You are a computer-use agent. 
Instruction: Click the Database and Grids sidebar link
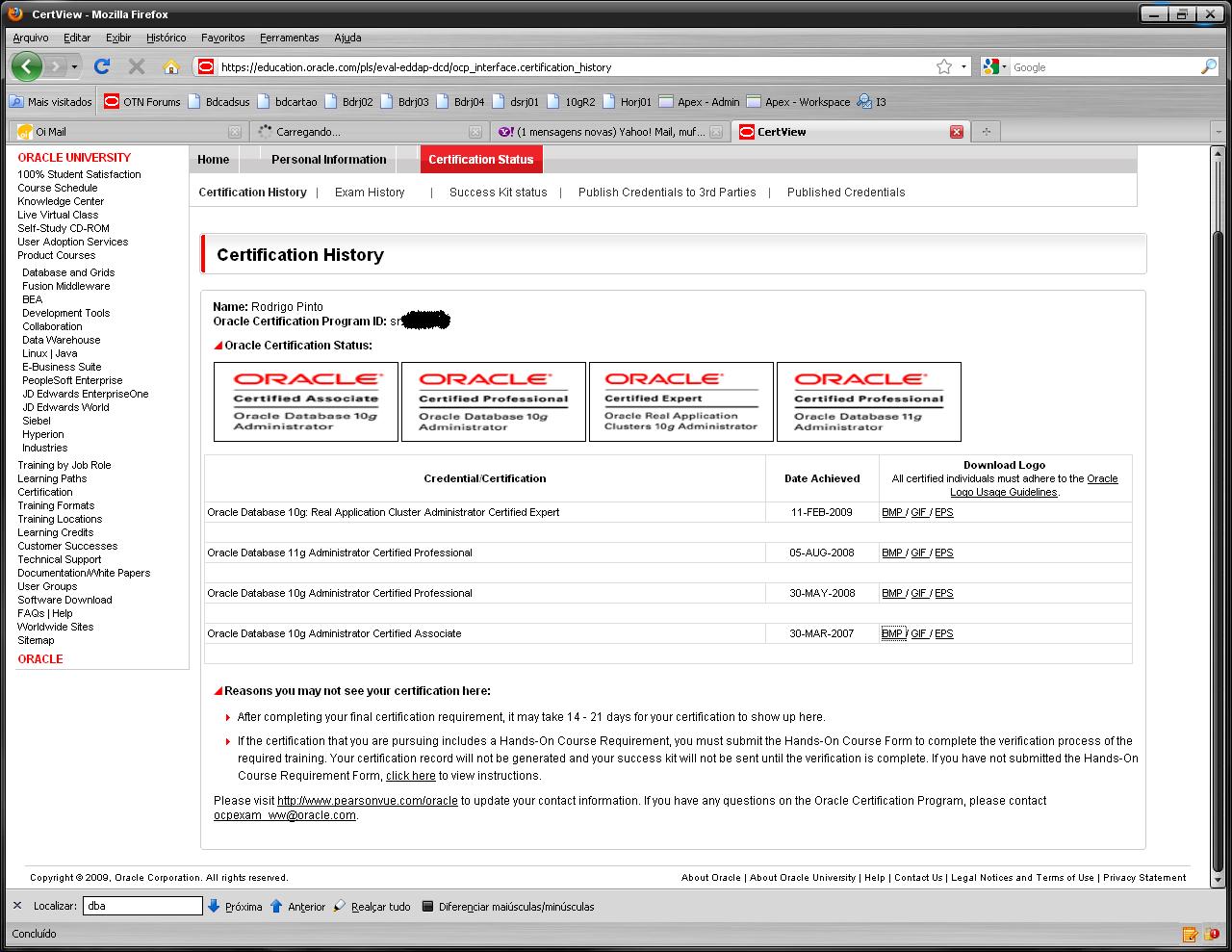68,272
